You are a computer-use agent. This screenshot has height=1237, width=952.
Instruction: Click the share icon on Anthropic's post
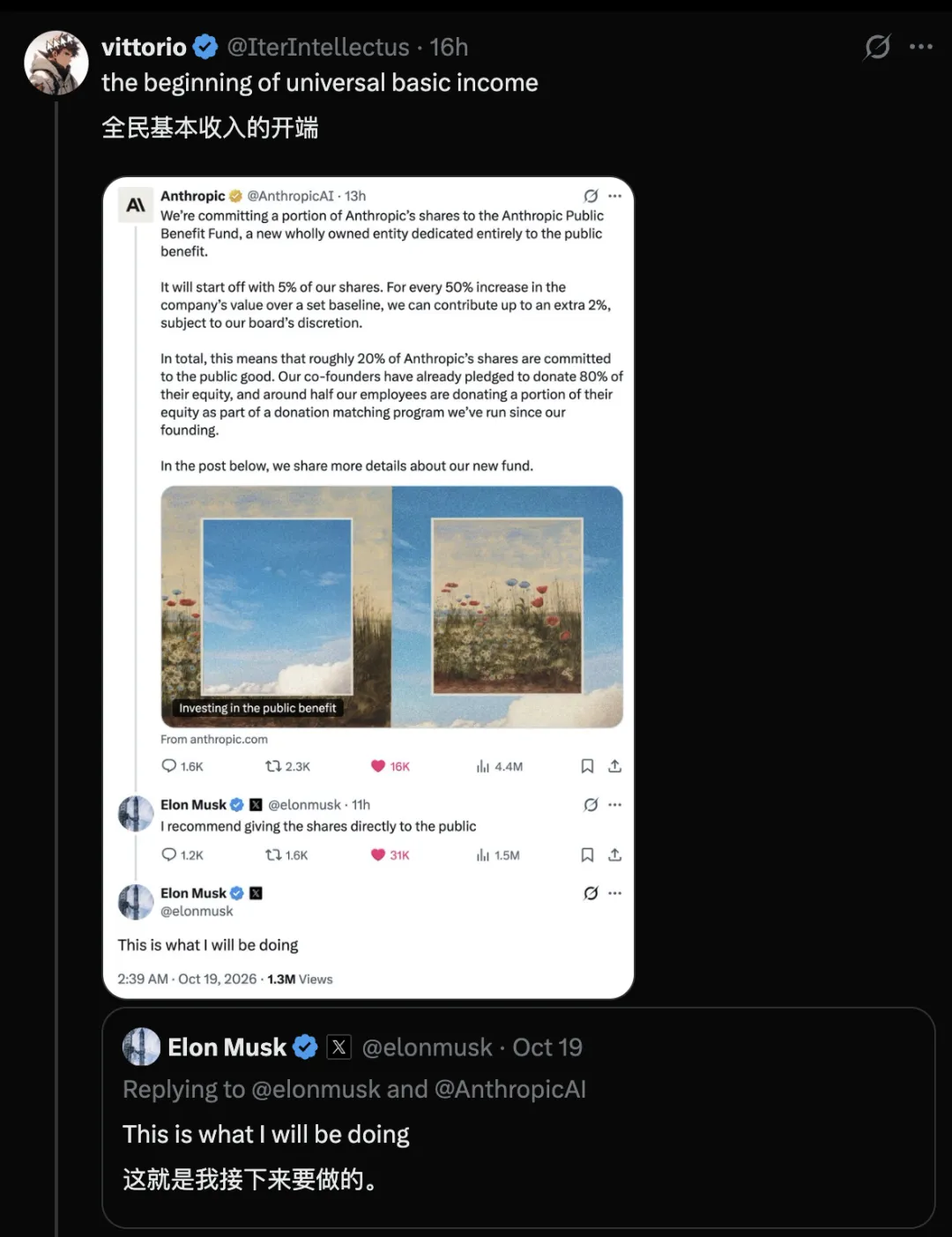tap(615, 766)
